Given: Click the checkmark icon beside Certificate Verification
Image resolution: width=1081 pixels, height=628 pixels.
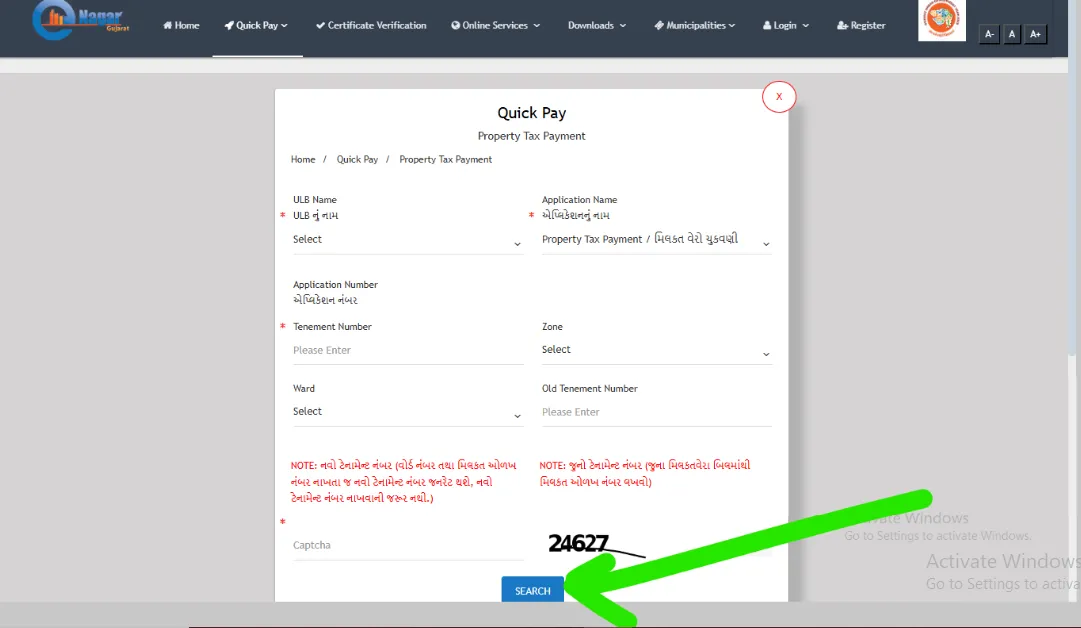Looking at the screenshot, I should [x=320, y=25].
